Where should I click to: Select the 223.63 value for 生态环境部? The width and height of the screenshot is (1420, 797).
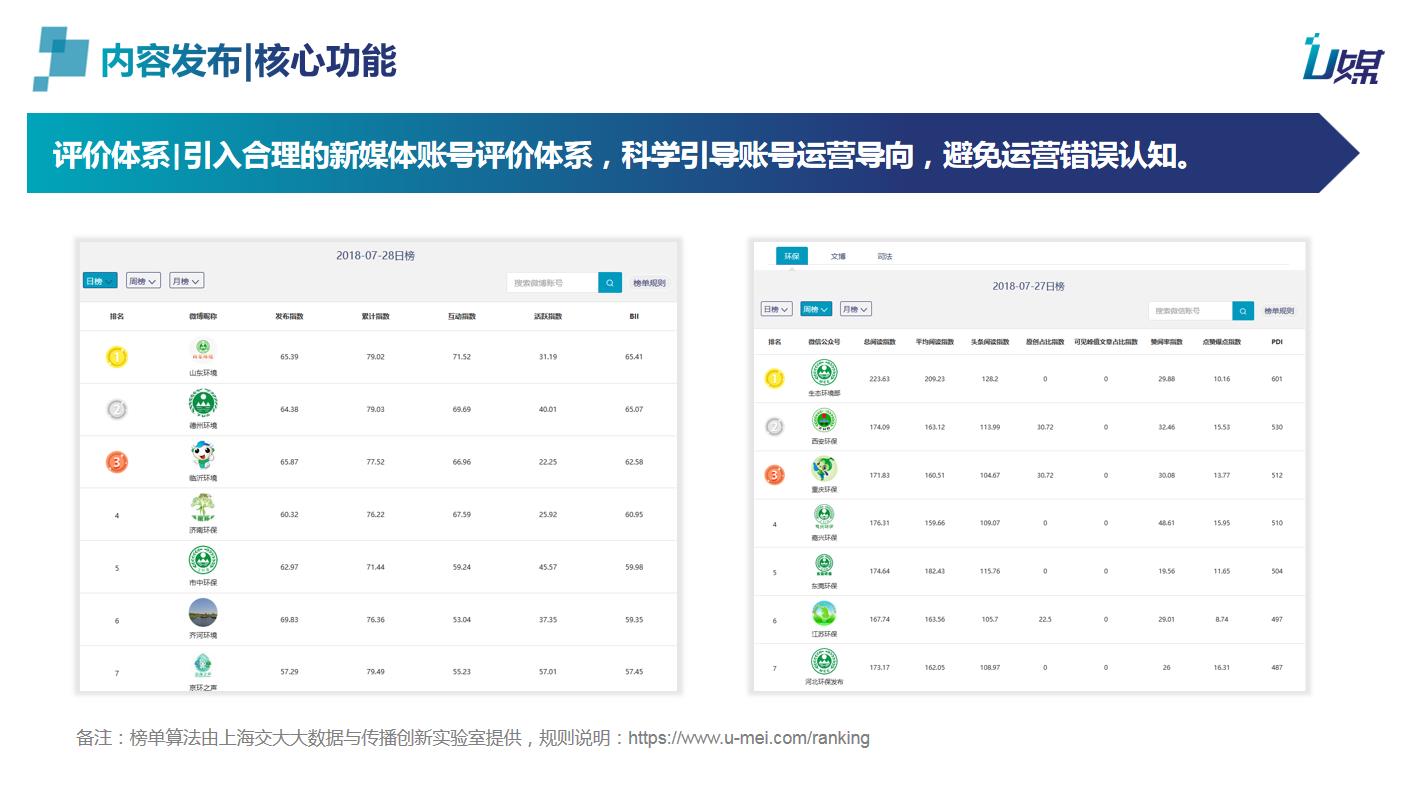tap(879, 379)
